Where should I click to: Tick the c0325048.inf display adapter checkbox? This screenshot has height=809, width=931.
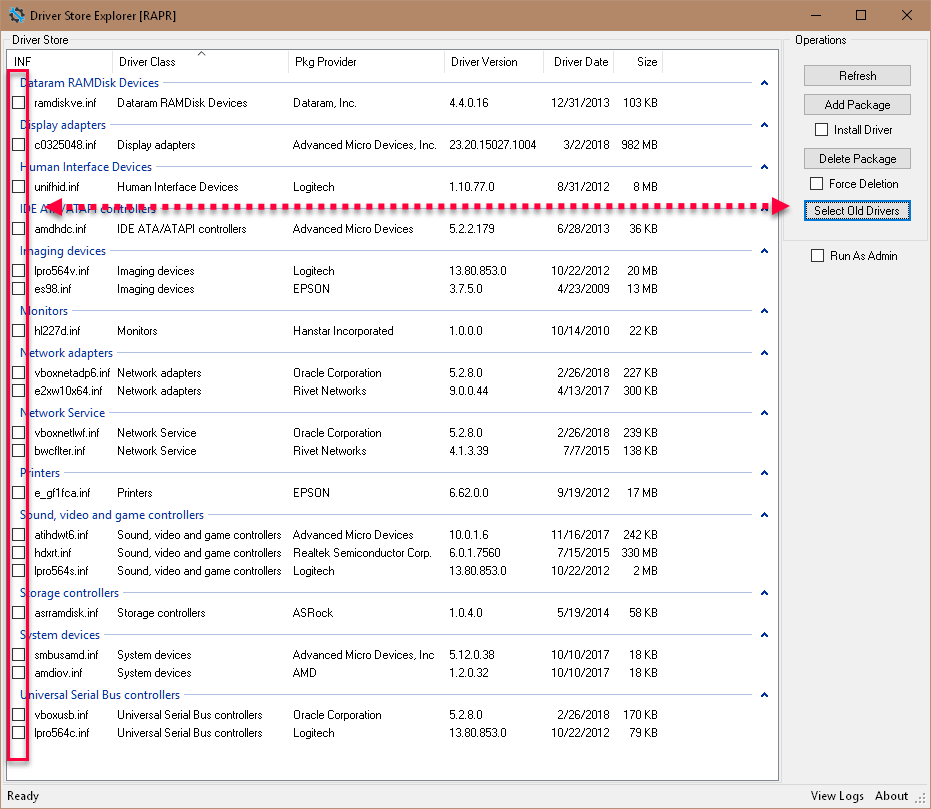(18, 144)
